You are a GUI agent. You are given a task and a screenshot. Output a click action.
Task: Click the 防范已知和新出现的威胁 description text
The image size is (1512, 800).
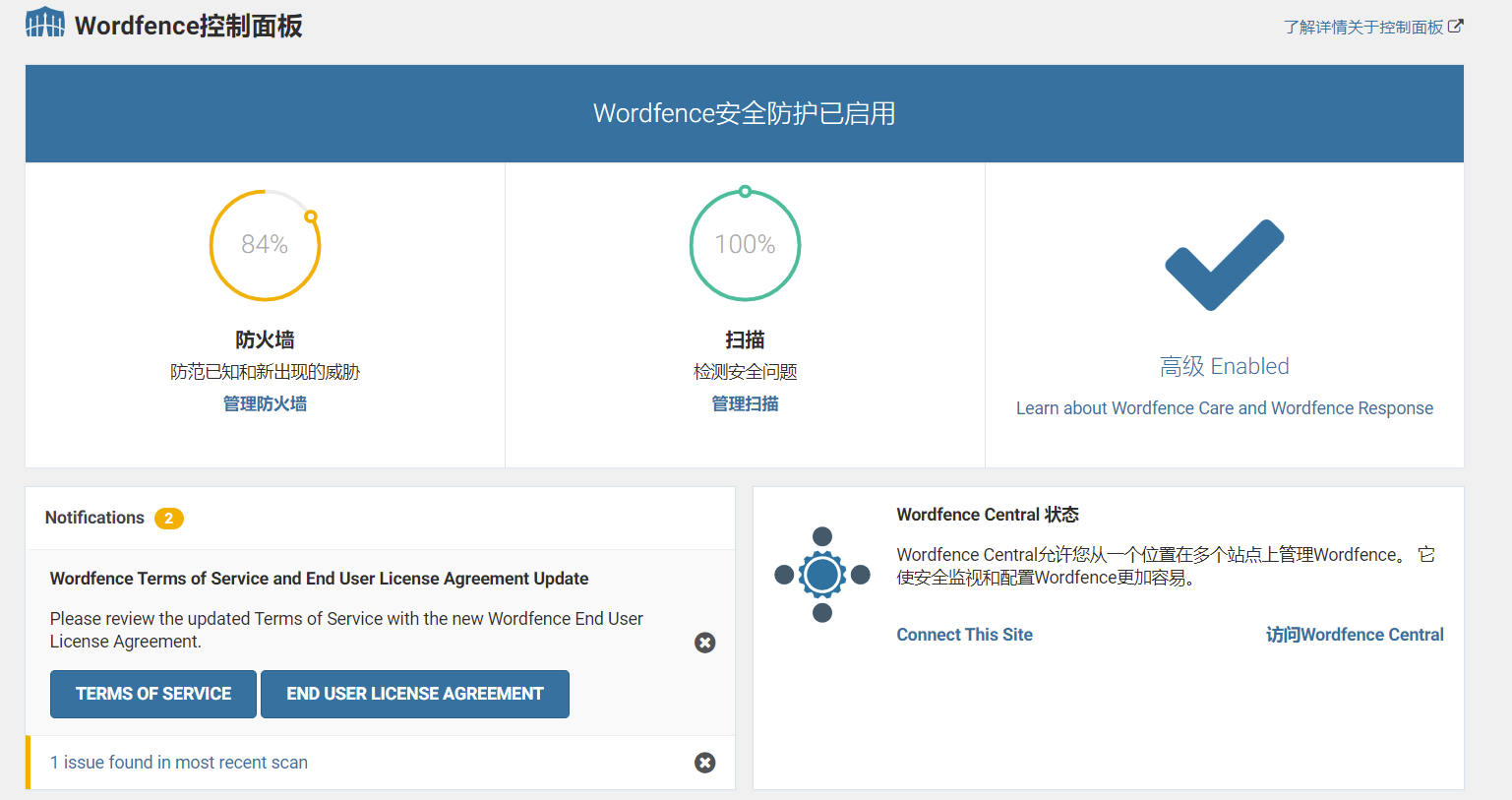click(x=265, y=372)
